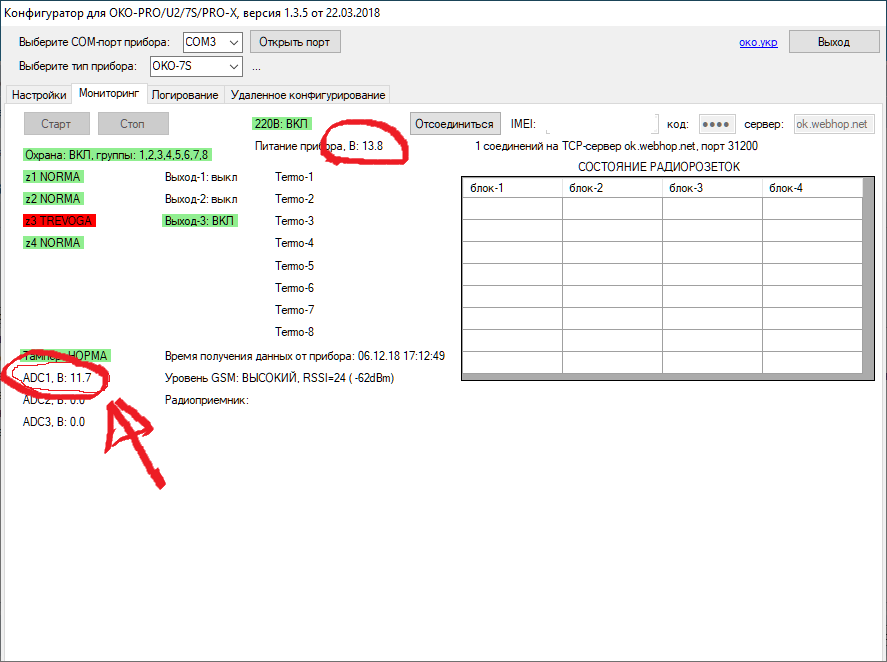887x662 pixels.
Task: Click the radio sockets table vertical scrollbar
Action: coord(869,278)
